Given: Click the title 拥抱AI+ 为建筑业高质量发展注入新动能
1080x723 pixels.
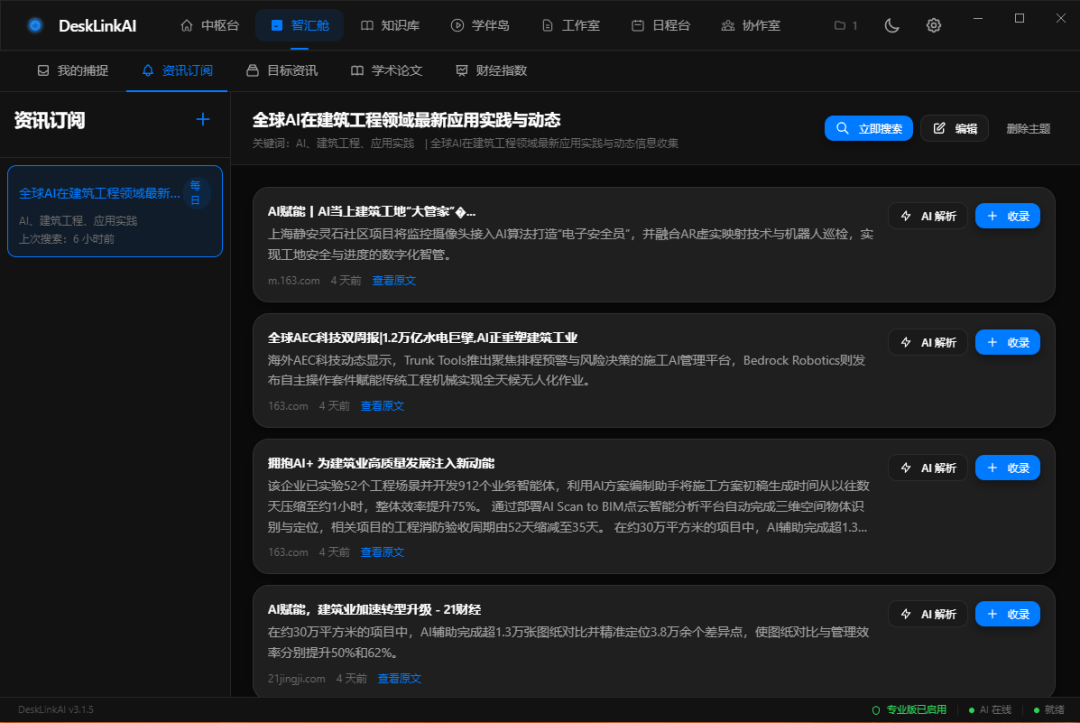Looking at the screenshot, I should coord(381,463).
